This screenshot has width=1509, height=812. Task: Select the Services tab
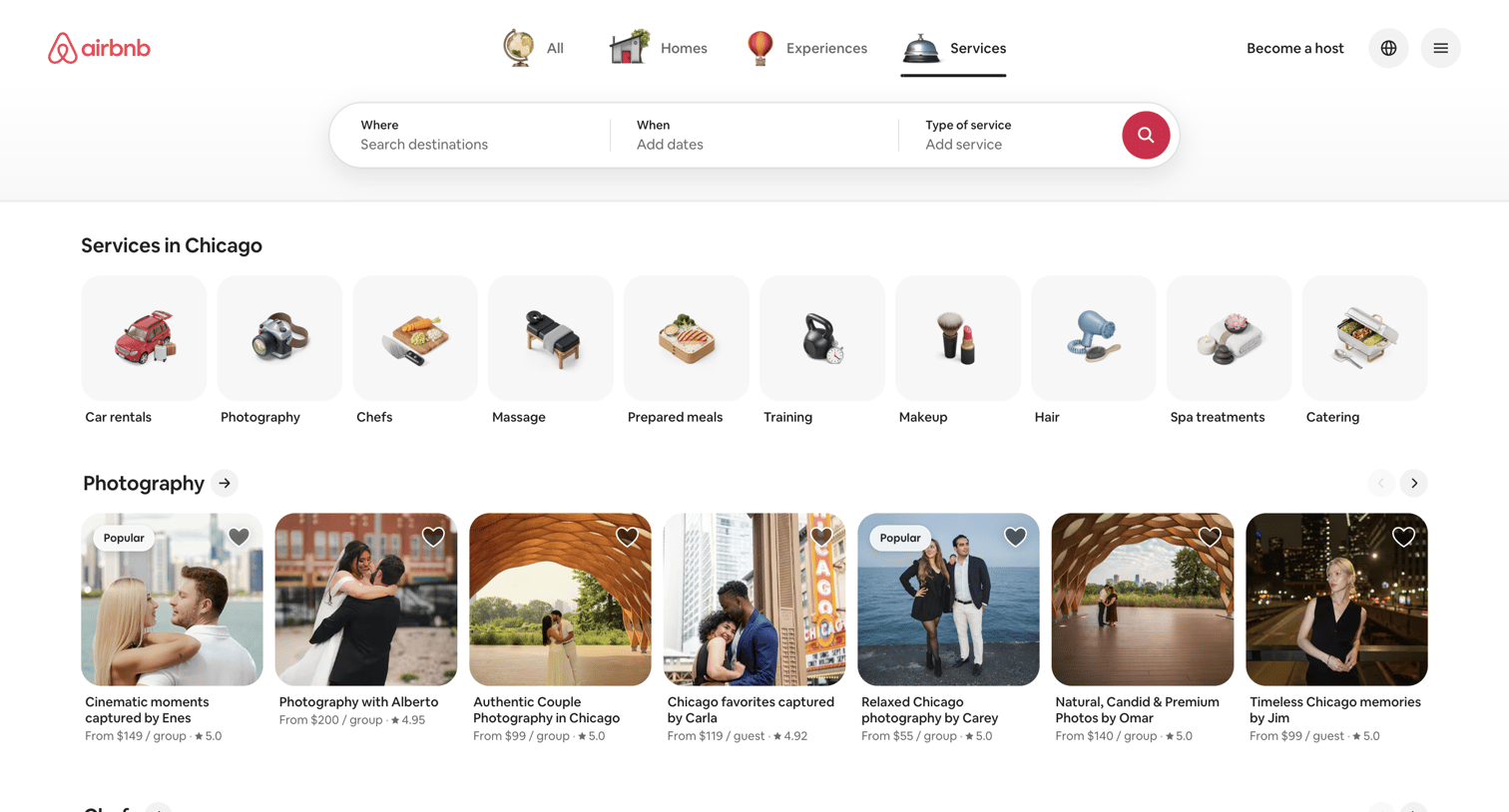pyautogui.click(x=953, y=48)
